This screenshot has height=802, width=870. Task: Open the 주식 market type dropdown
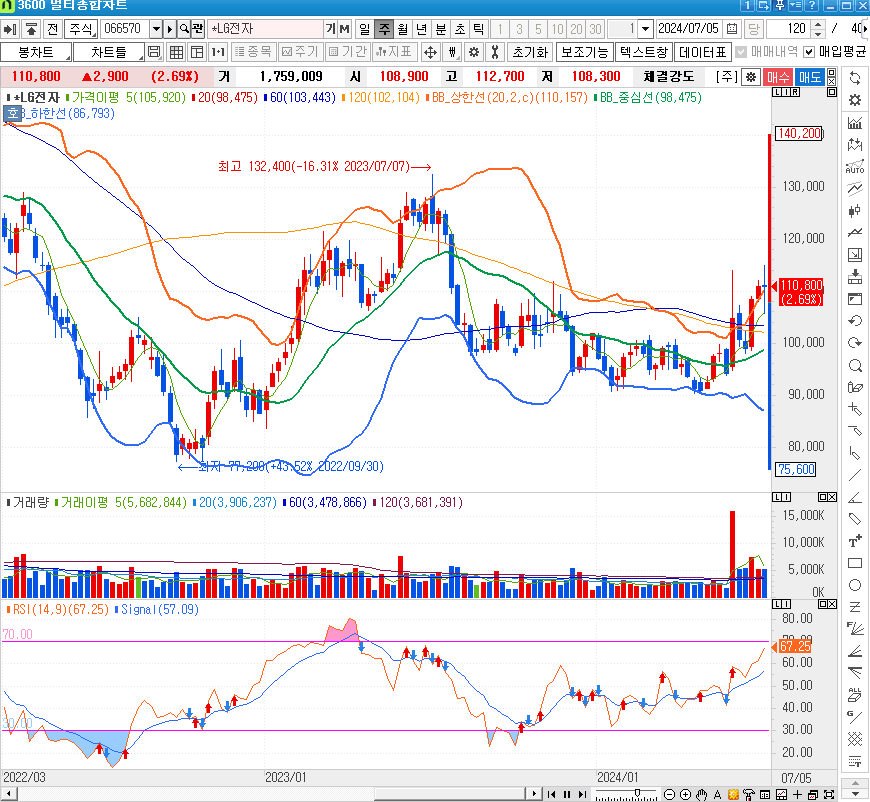click(x=81, y=28)
